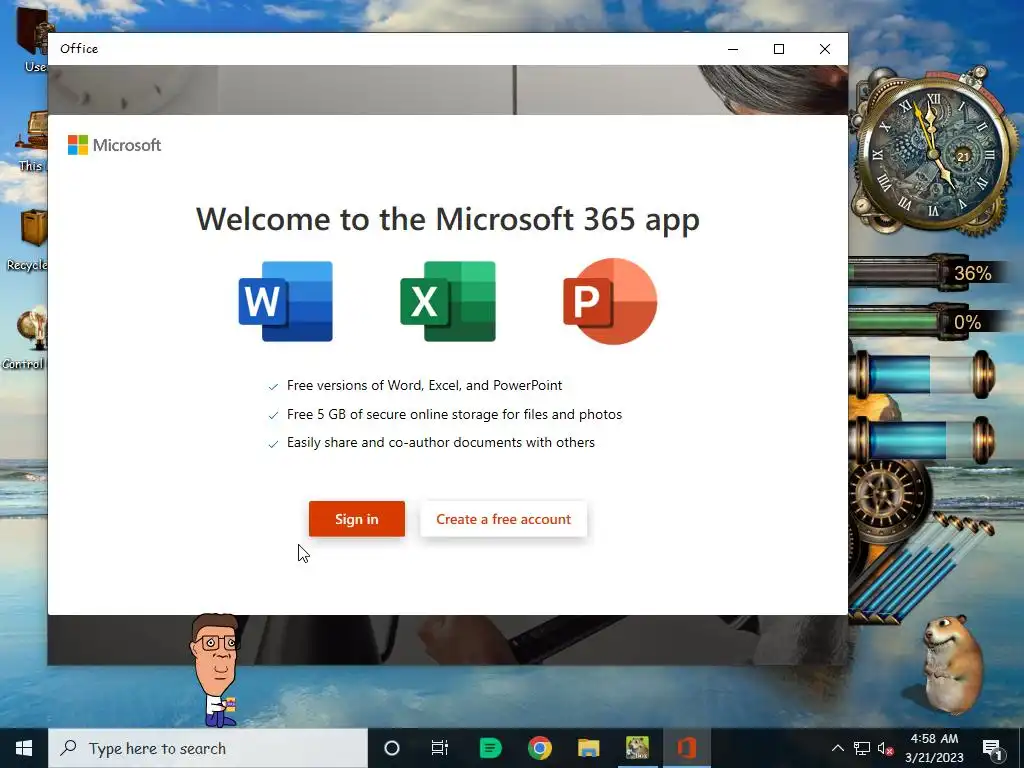Click the PowerPoint app icon
The image size is (1024, 768).
click(610, 301)
